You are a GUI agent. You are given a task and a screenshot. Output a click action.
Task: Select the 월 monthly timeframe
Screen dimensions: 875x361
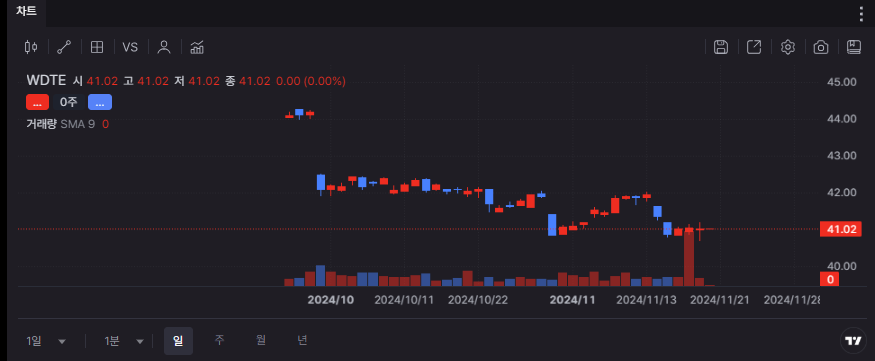[x=261, y=340]
